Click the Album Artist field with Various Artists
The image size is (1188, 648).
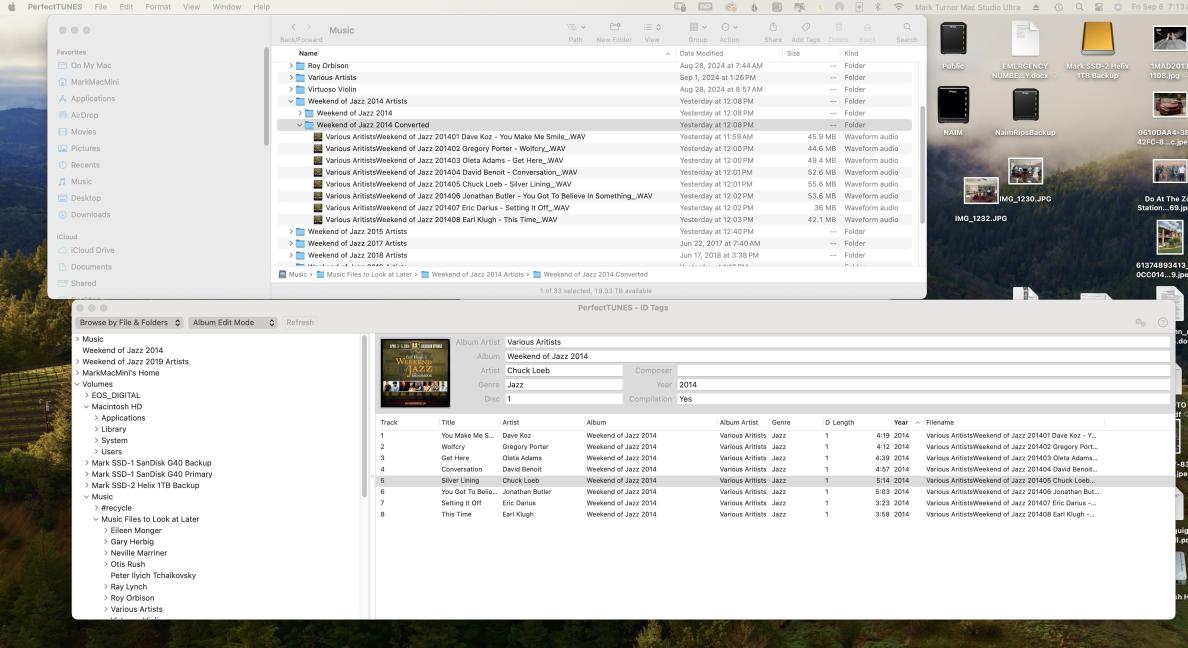(x=837, y=343)
